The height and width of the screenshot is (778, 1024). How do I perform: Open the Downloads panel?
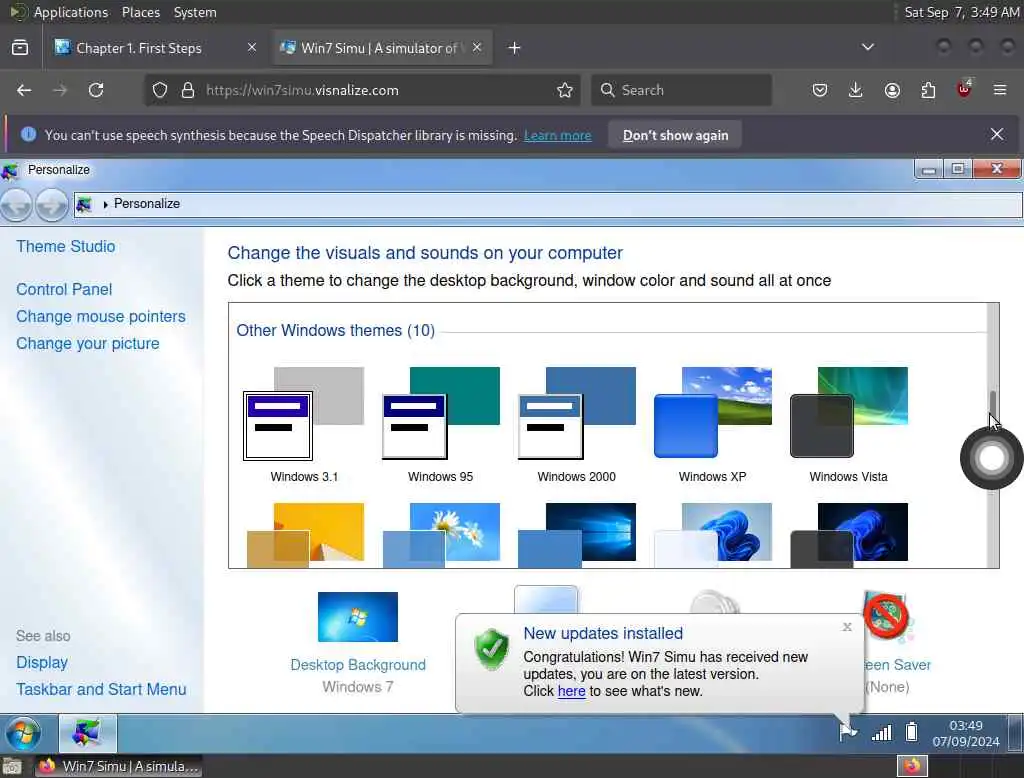point(856,90)
